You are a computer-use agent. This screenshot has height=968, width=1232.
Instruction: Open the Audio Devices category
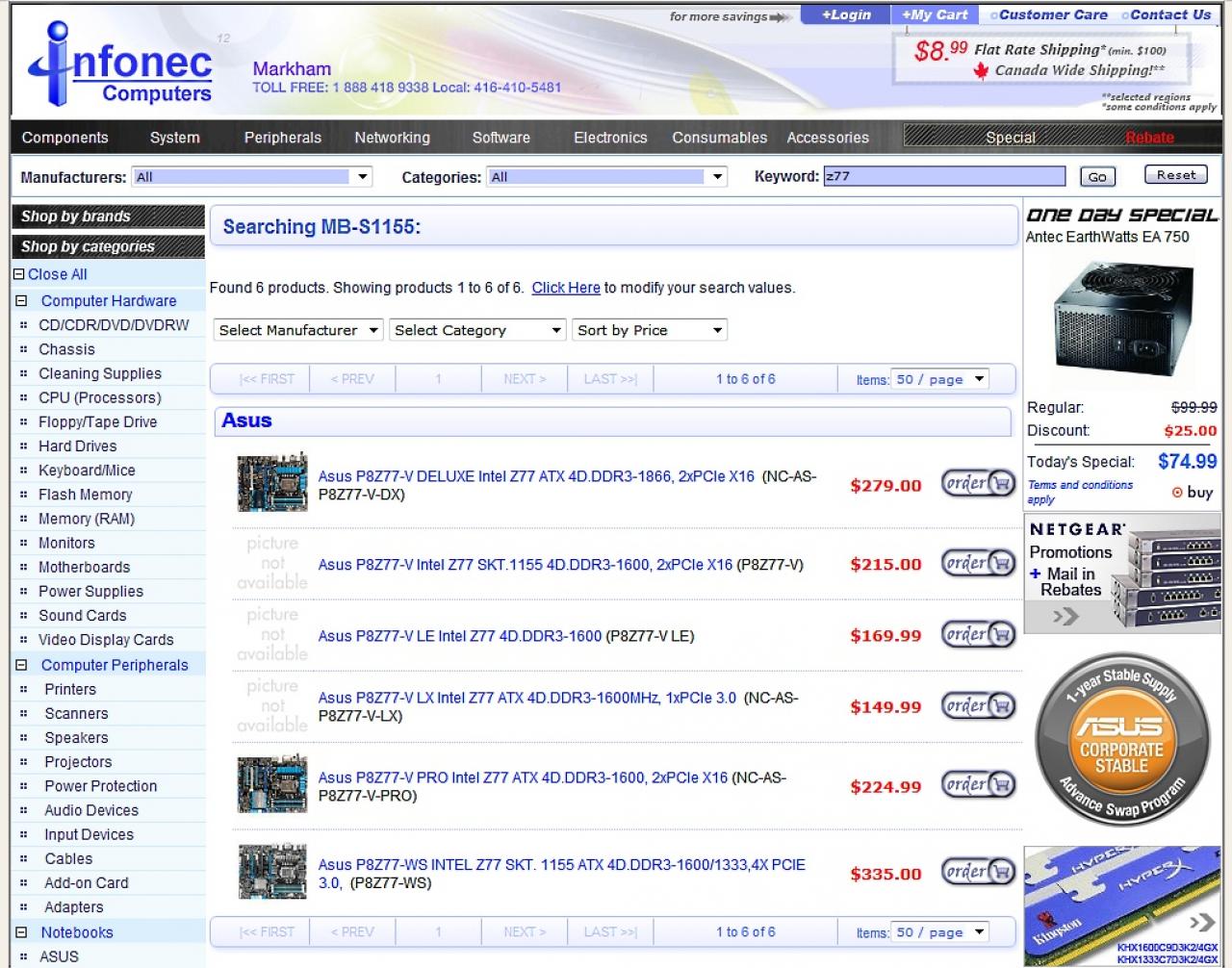91,810
